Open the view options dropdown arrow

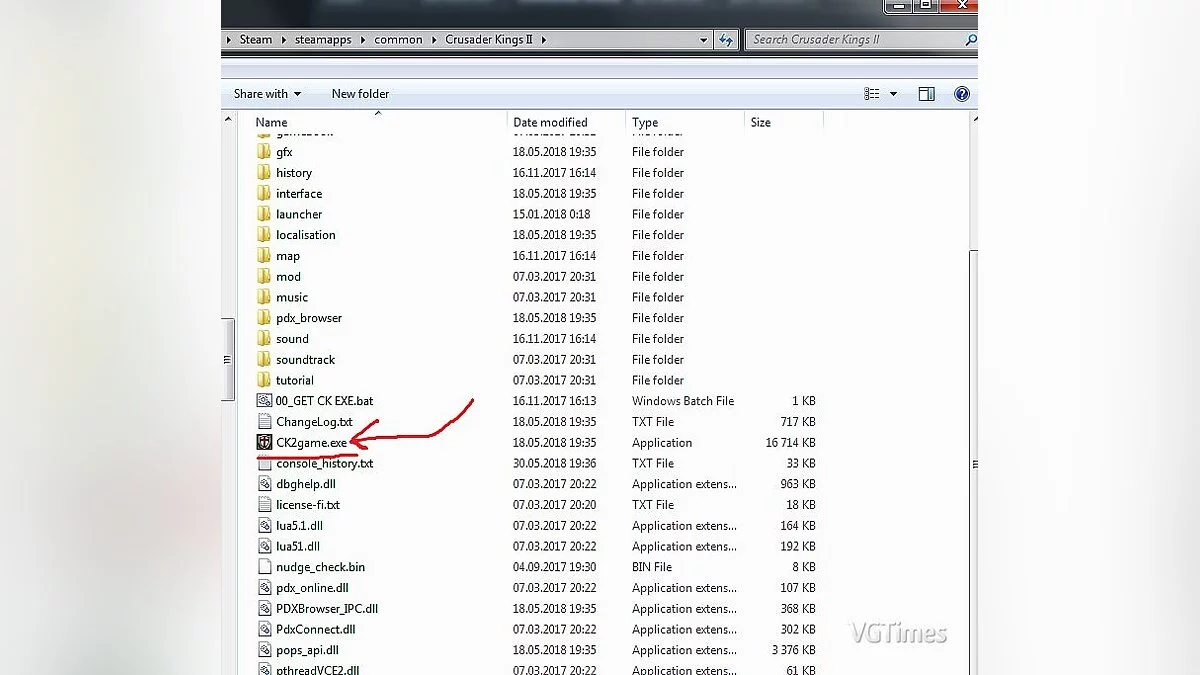[893, 94]
